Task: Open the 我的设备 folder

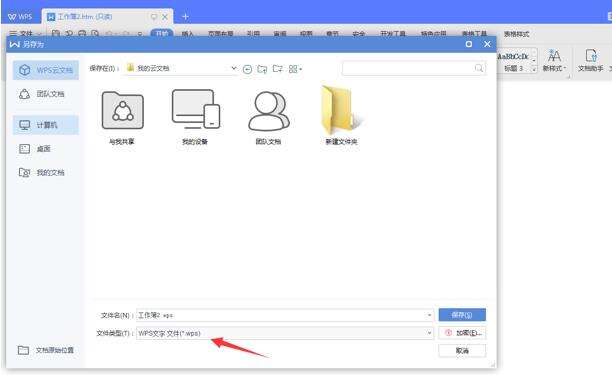Action: (195, 117)
